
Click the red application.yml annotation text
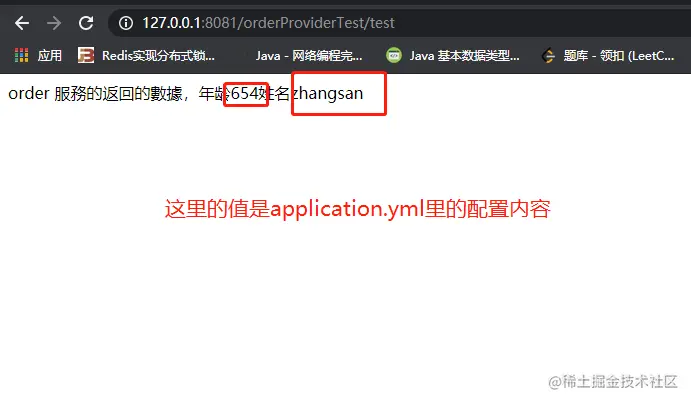pos(357,209)
